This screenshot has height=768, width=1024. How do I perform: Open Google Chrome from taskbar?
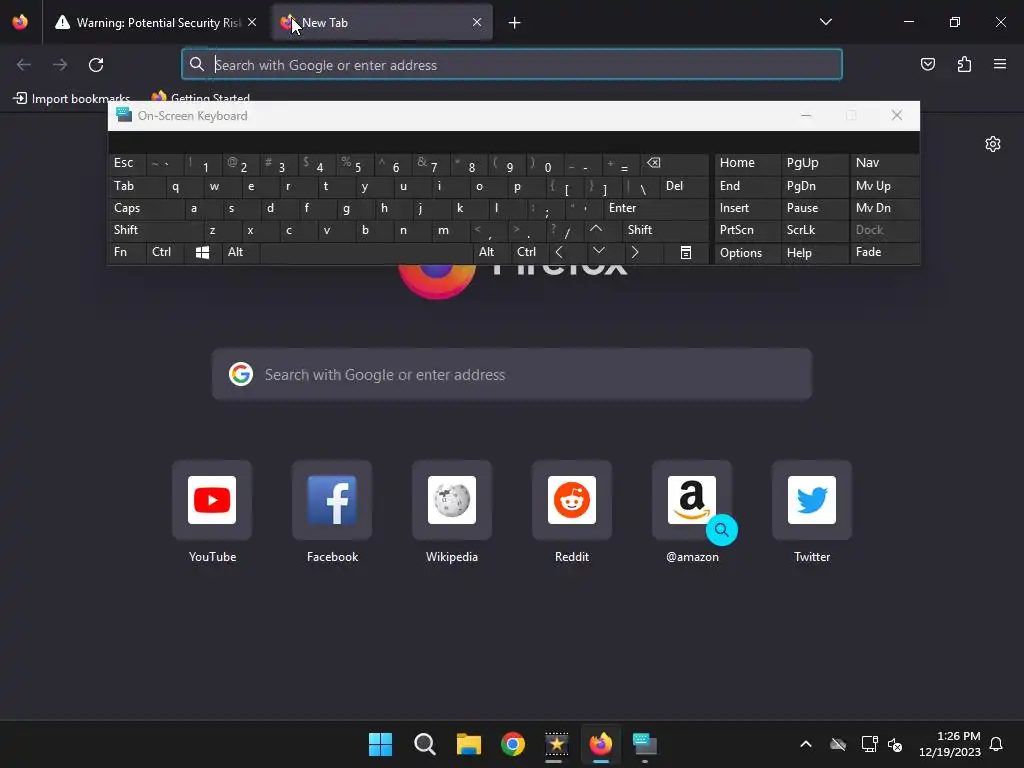[513, 744]
